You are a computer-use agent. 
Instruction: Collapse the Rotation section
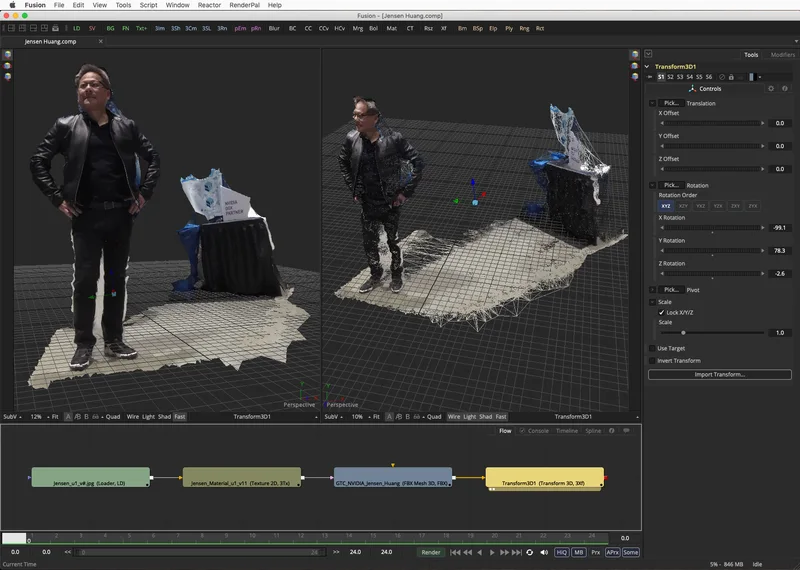(652, 185)
